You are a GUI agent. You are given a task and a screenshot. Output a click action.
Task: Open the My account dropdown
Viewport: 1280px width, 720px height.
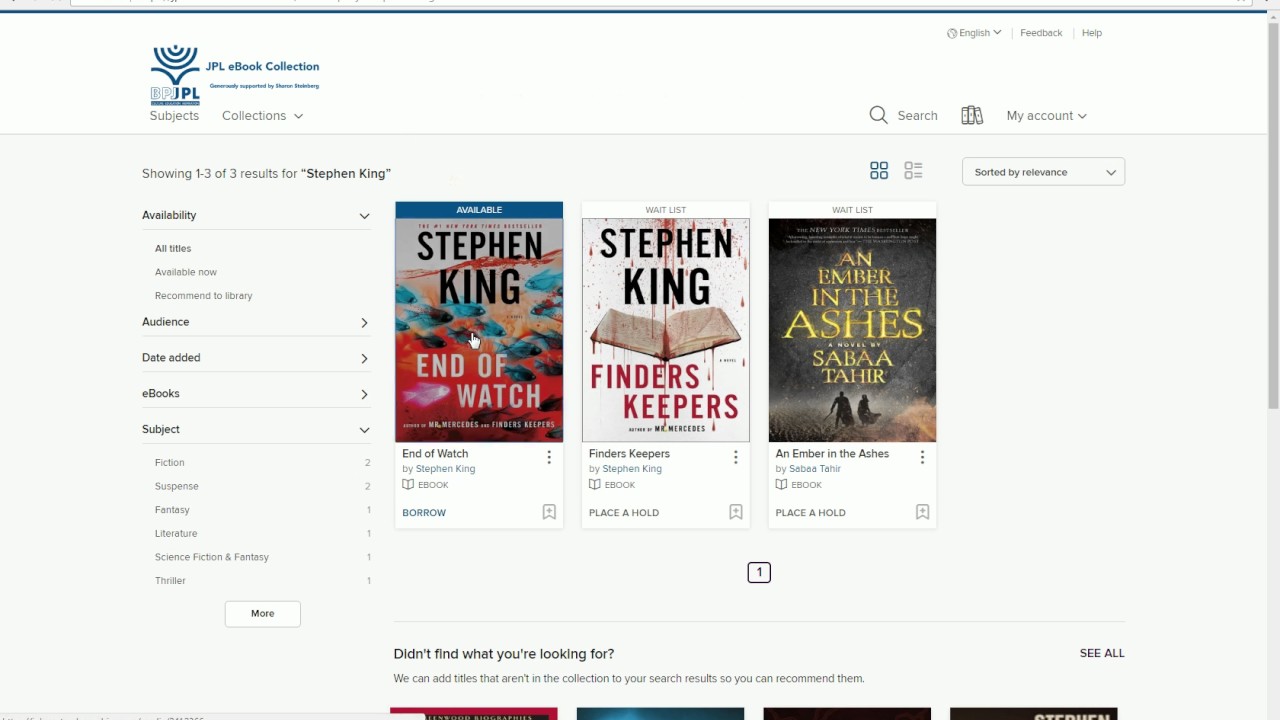(1046, 116)
